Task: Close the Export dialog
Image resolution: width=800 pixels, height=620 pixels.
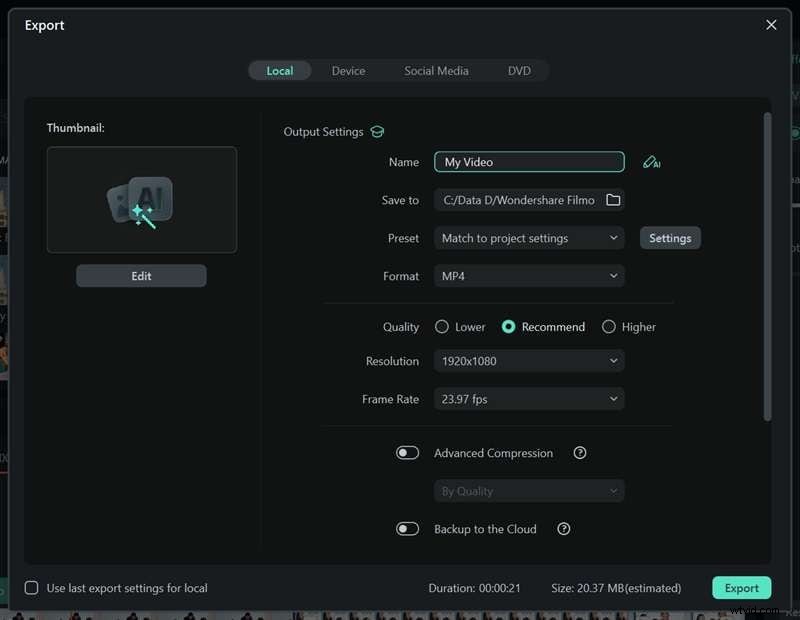Action: pyautogui.click(x=771, y=25)
